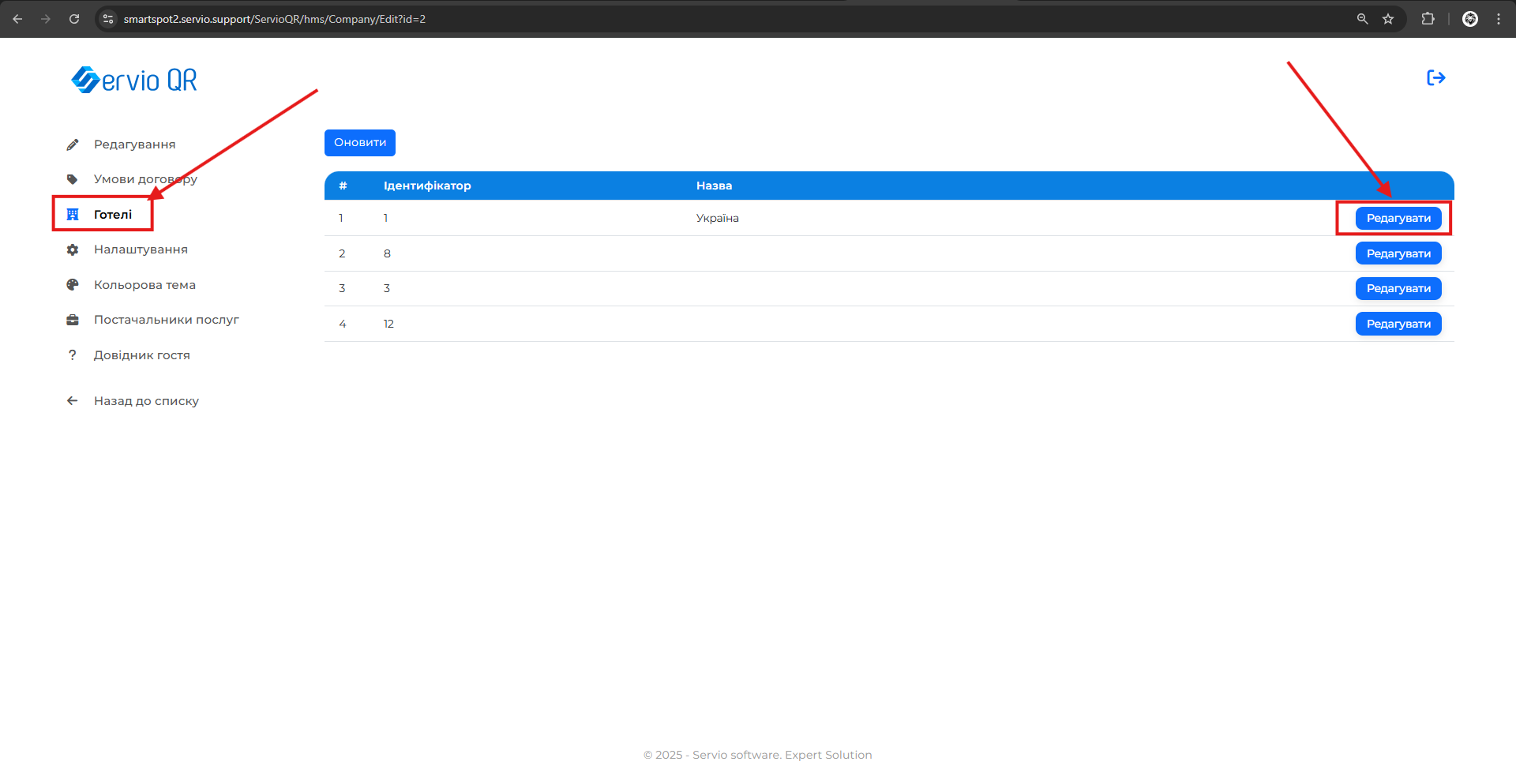Click Редагувати for identifier 8 row

tap(1398, 253)
